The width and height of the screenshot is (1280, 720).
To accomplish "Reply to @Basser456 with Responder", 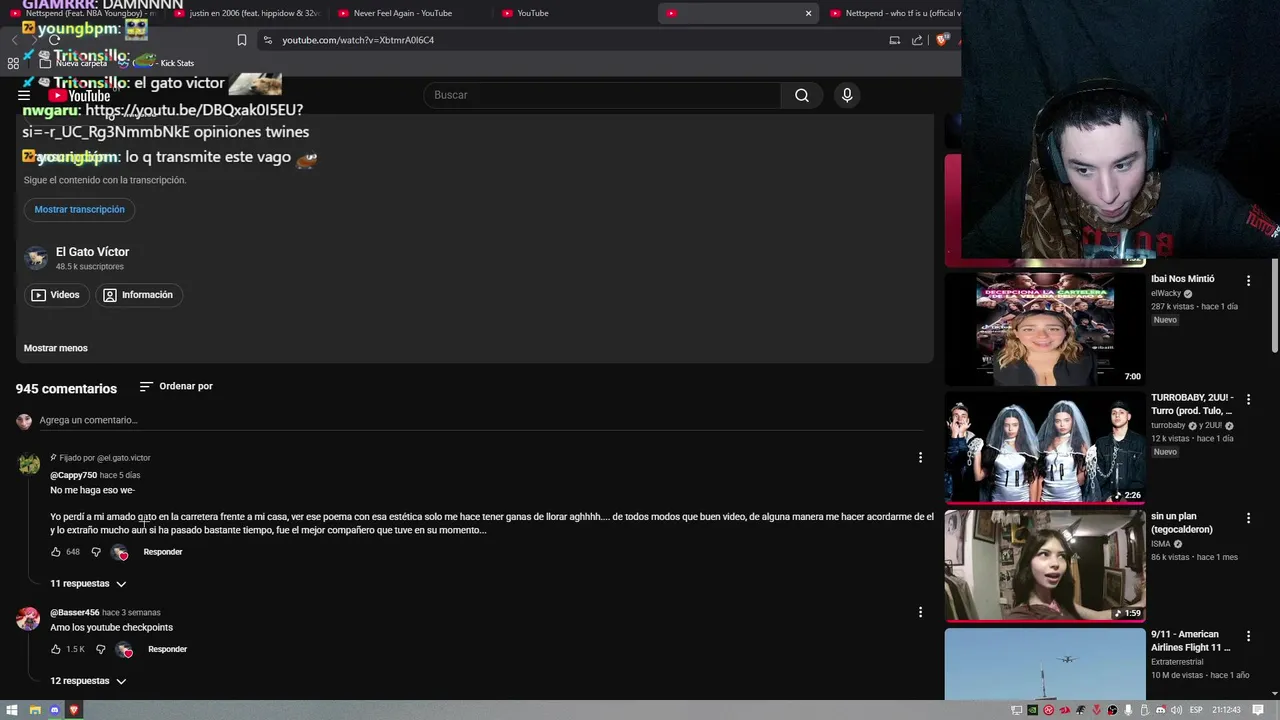I will coord(167,649).
